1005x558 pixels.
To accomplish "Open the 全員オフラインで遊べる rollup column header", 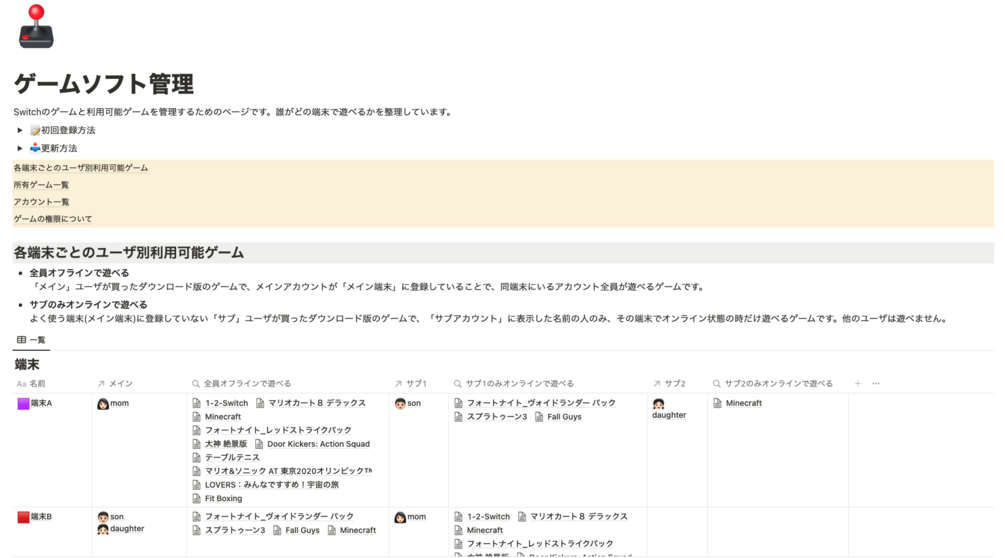I will pos(241,384).
